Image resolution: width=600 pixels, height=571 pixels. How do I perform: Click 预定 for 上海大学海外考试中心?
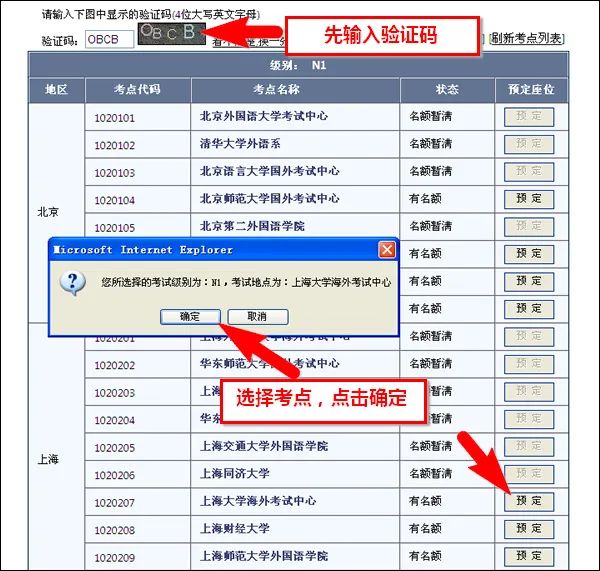pos(529,501)
